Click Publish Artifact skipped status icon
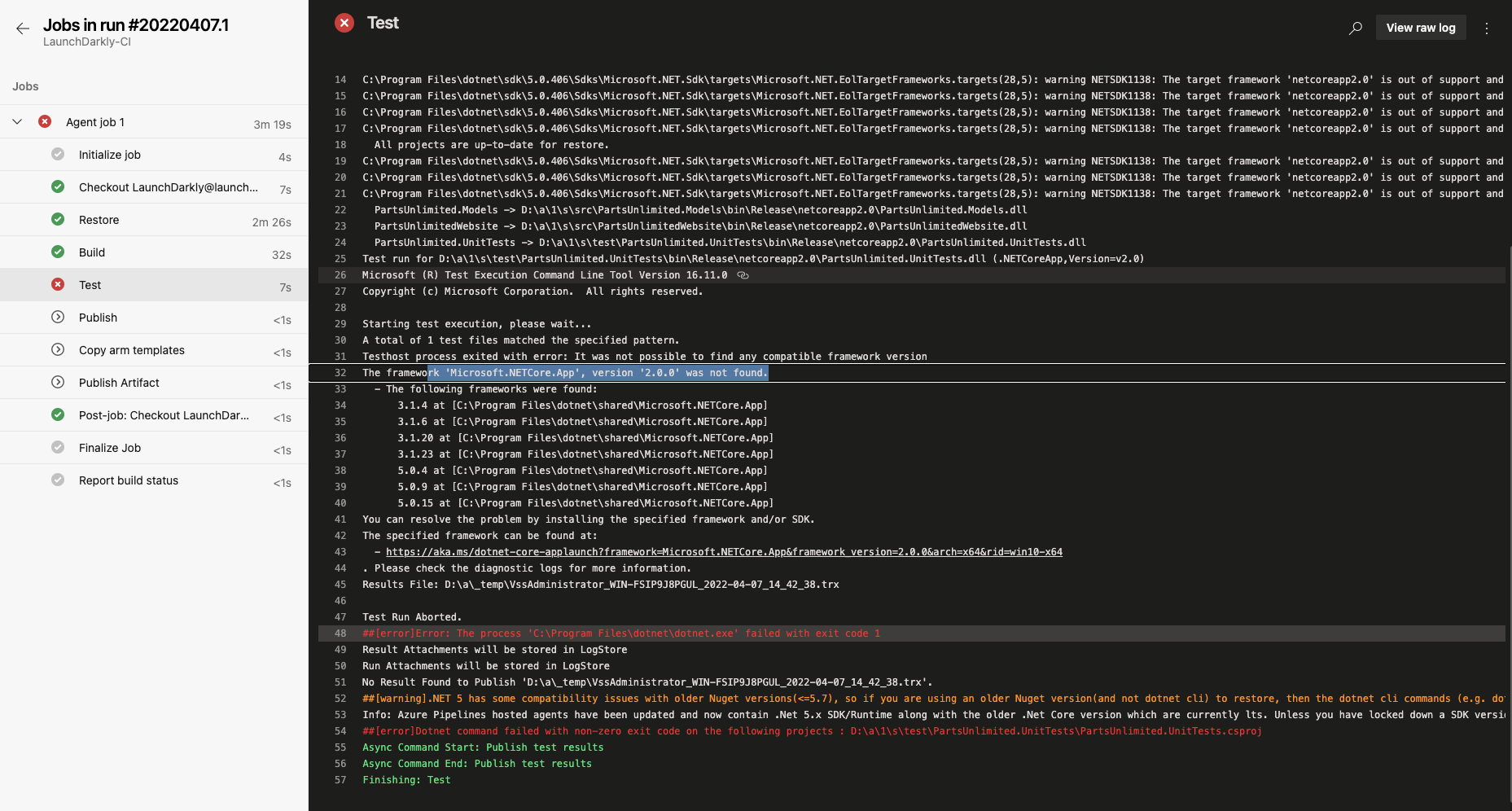 click(58, 382)
